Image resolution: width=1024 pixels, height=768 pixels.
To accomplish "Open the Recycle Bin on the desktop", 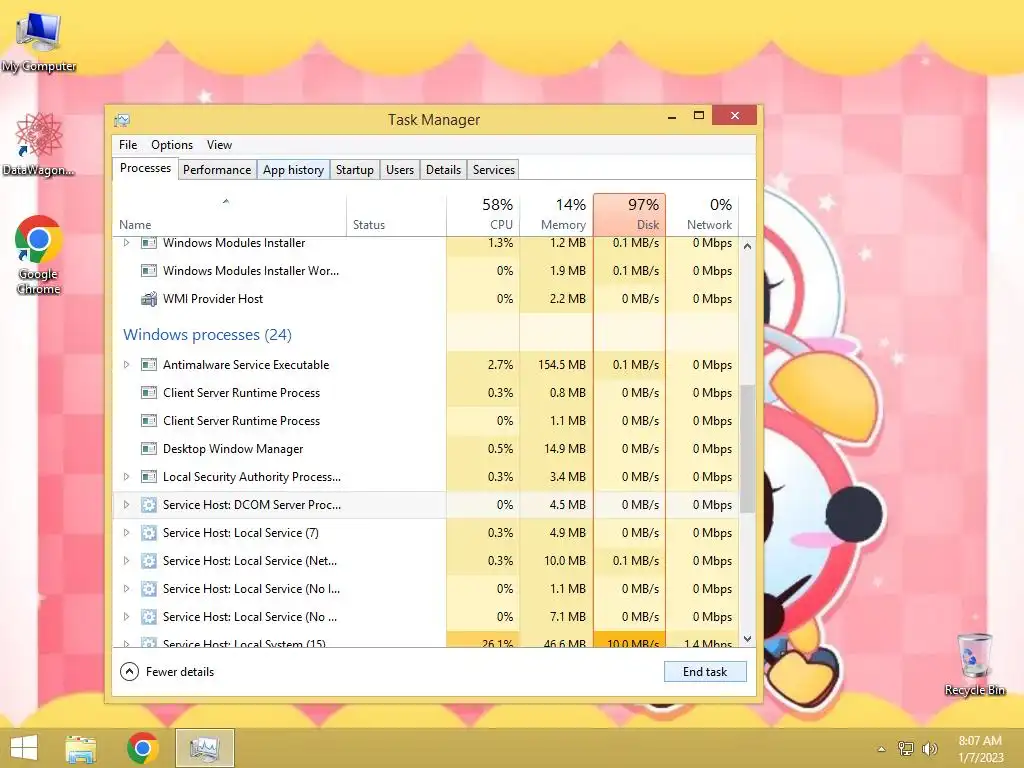I will coord(974,664).
